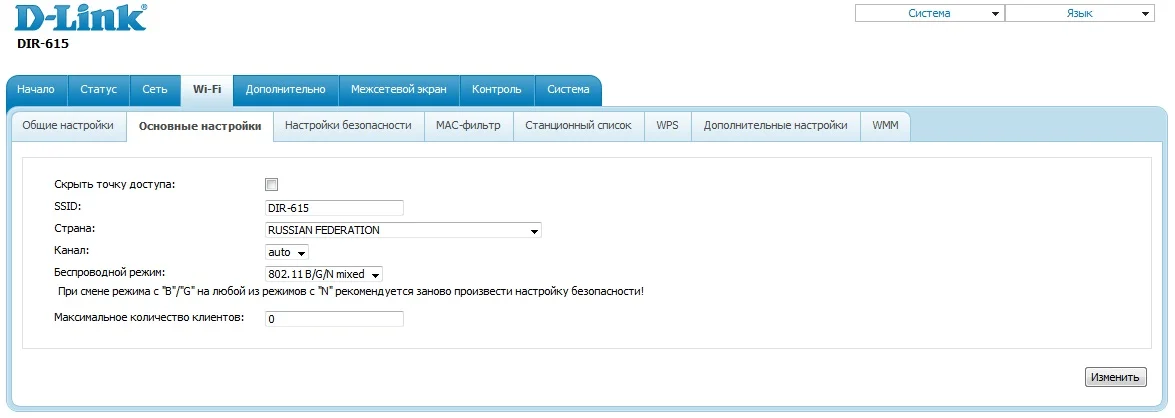Click into the SSID field DIR-615
The width and height of the screenshot is (1175, 418).
coord(334,208)
